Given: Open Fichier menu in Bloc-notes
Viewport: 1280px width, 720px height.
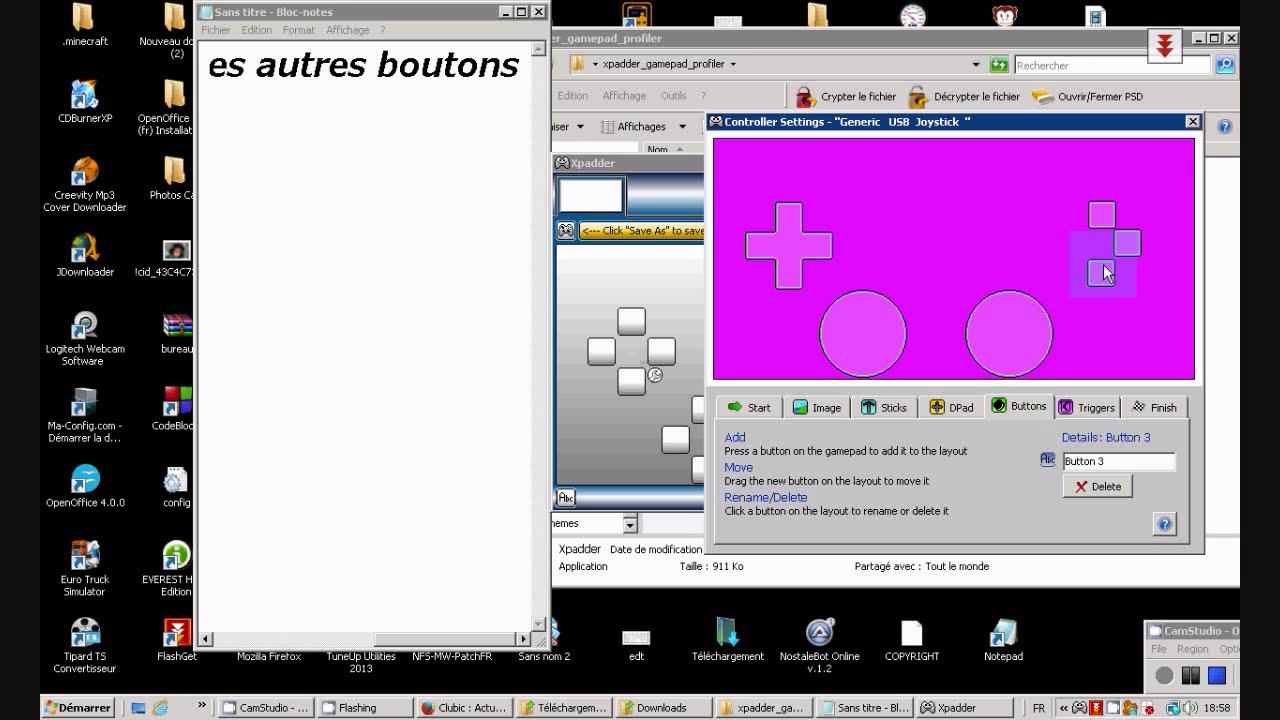Looking at the screenshot, I should tap(216, 30).
